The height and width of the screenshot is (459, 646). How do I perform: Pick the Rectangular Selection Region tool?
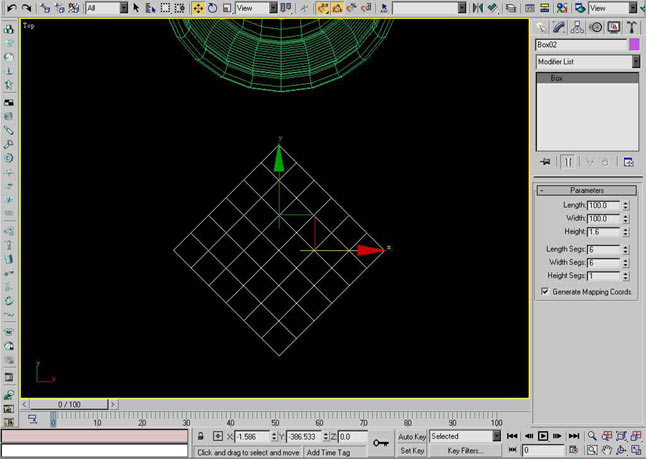coord(165,8)
